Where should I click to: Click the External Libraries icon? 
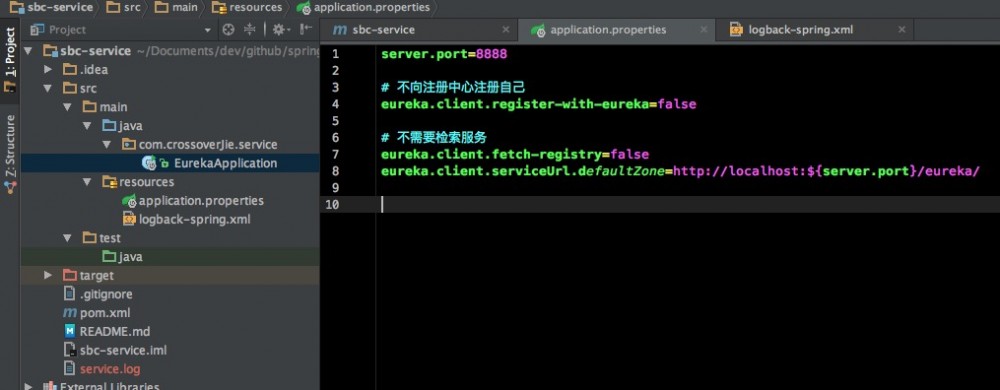pos(50,386)
